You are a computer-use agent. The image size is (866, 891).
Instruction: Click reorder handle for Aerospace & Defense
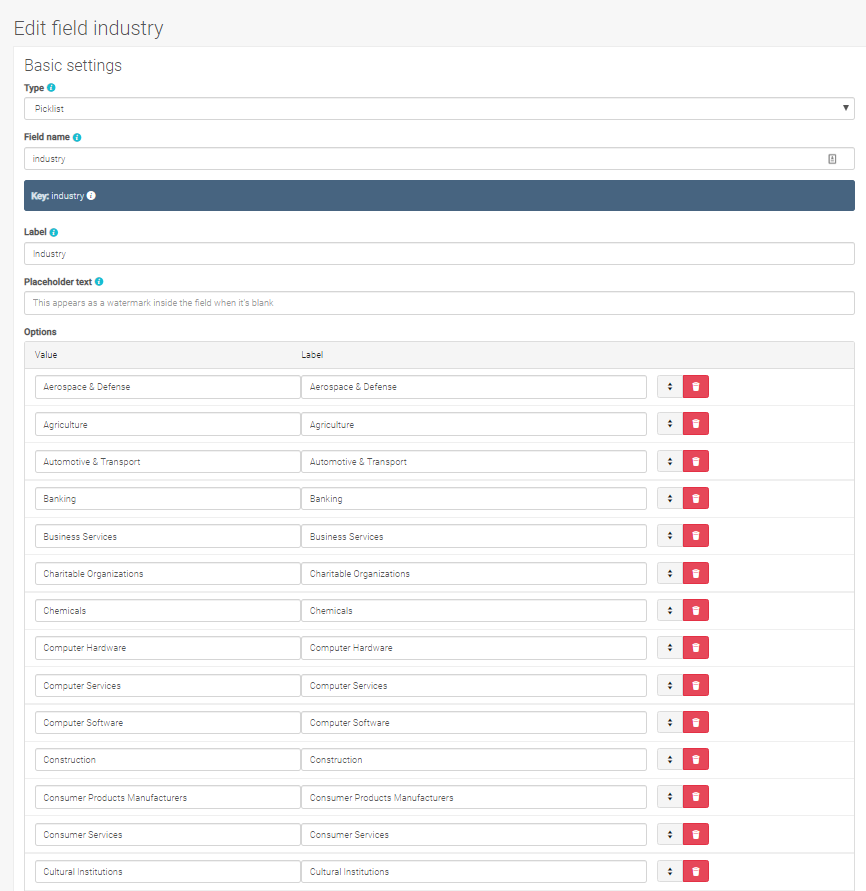[670, 386]
